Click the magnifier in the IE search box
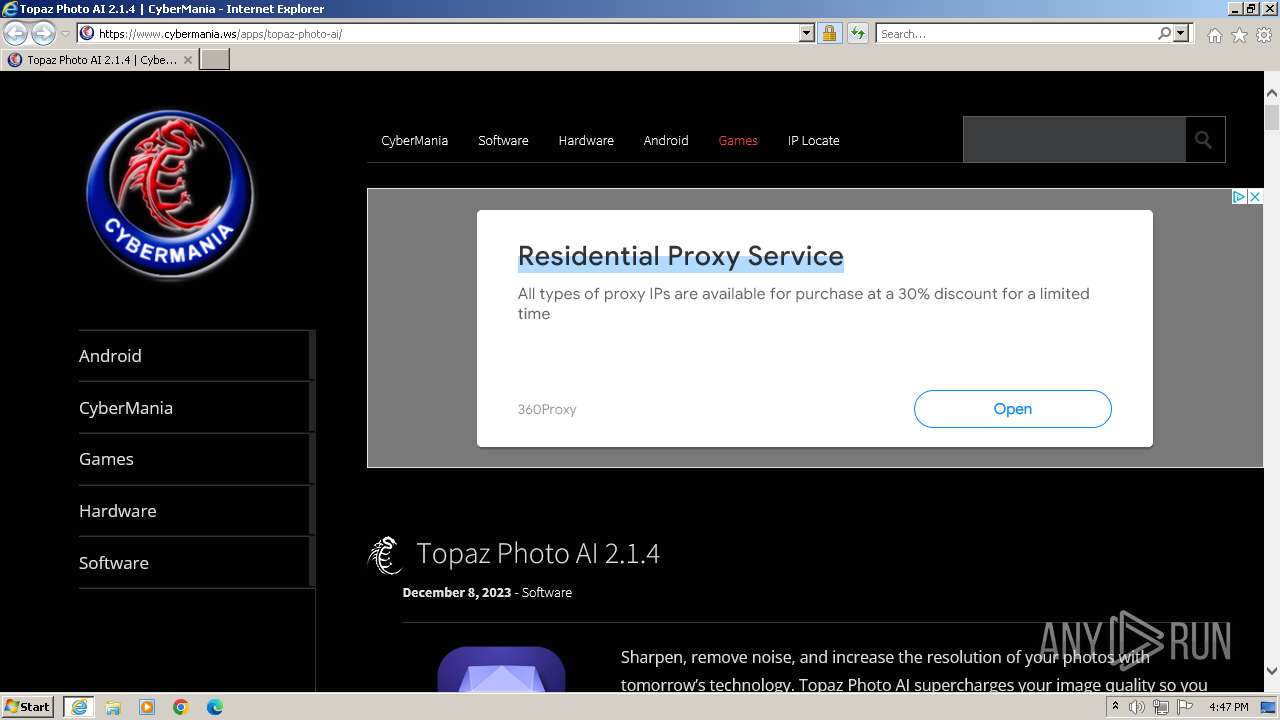The image size is (1280, 720). (x=1164, y=33)
